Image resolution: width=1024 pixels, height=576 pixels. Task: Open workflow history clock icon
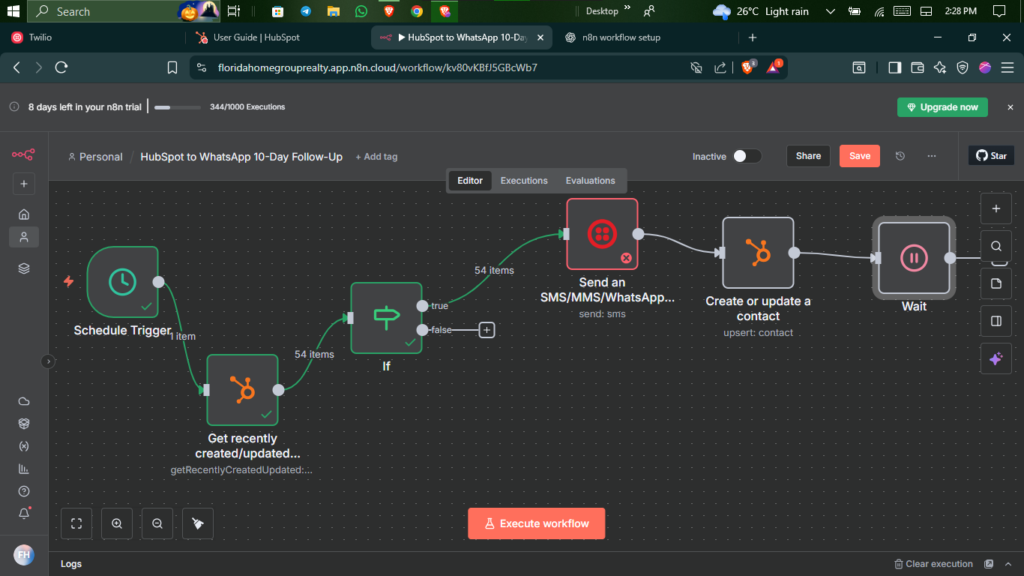(x=900, y=156)
